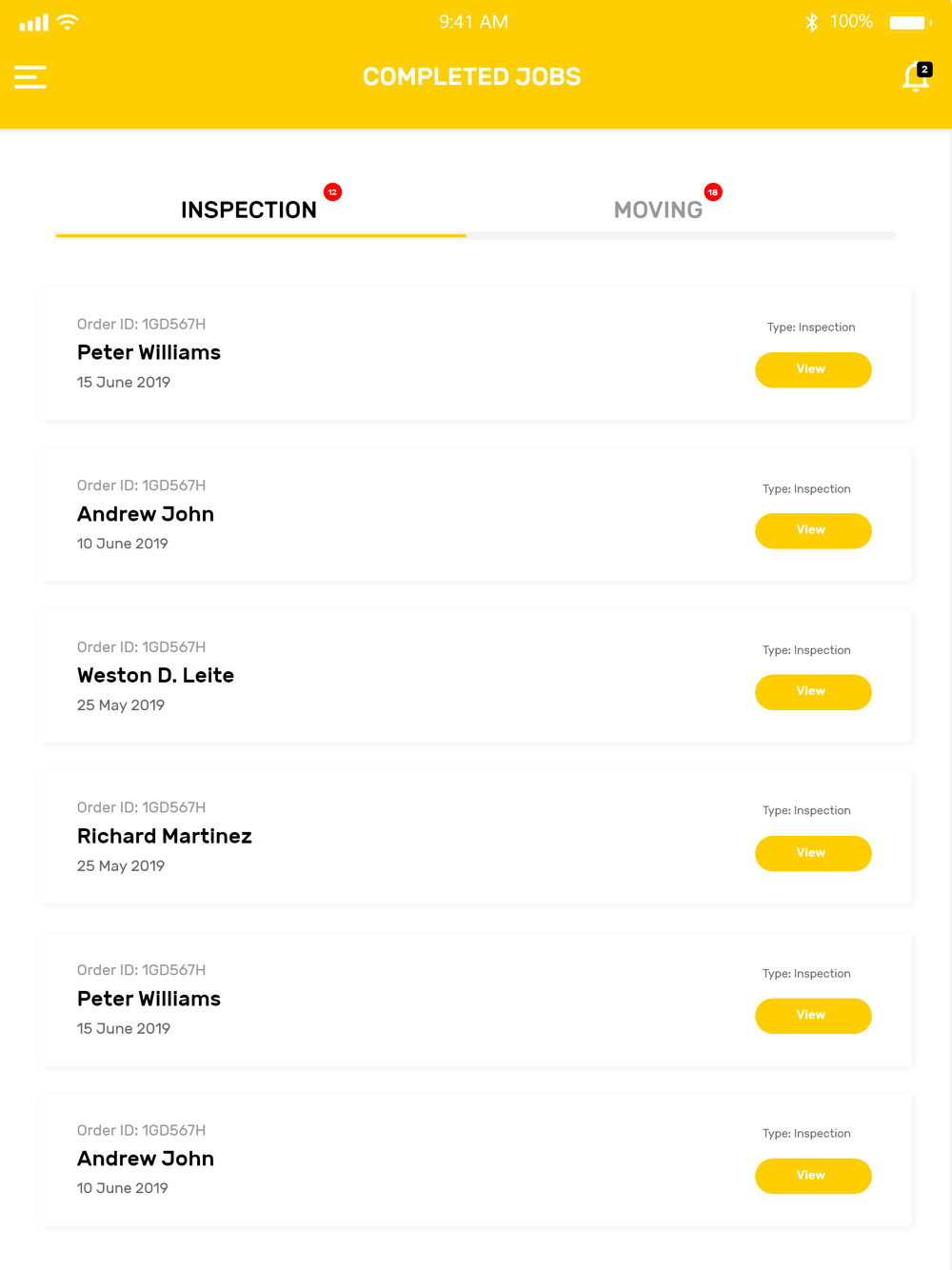View the last Andrew John job
Image resolution: width=952 pixels, height=1270 pixels.
point(813,1176)
